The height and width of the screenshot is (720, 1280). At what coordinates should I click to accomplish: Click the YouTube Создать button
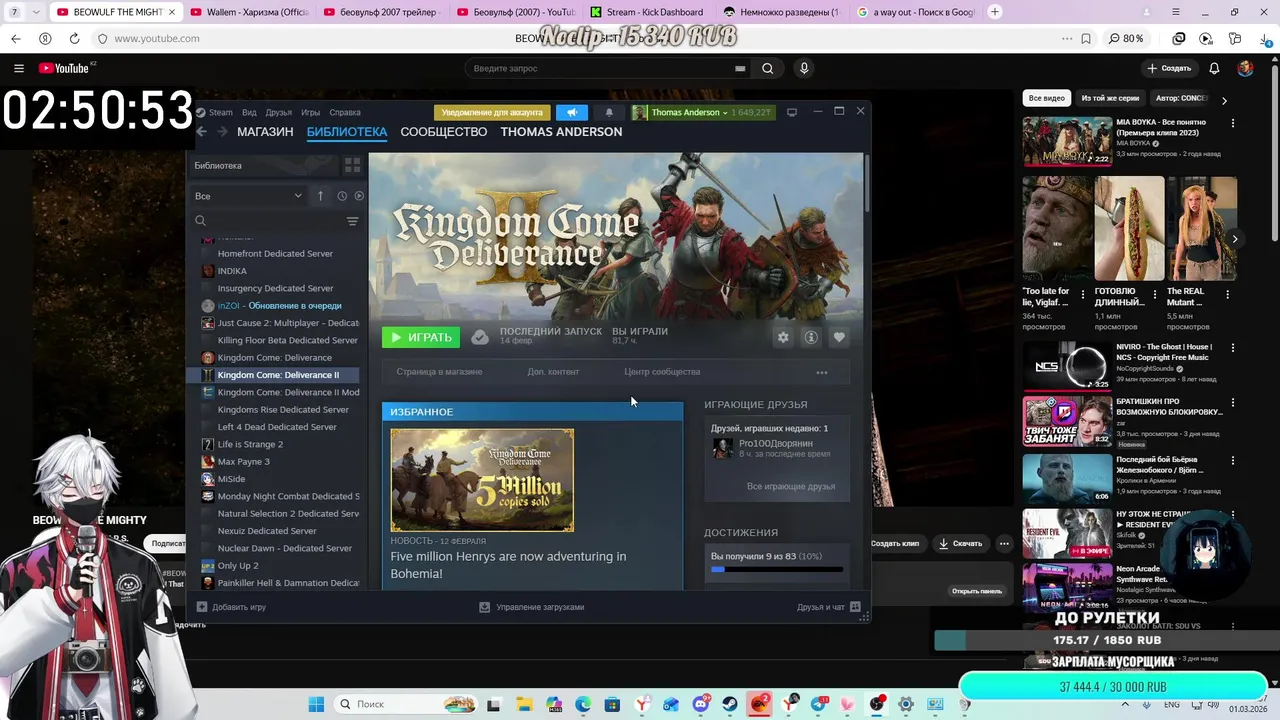[1169, 68]
